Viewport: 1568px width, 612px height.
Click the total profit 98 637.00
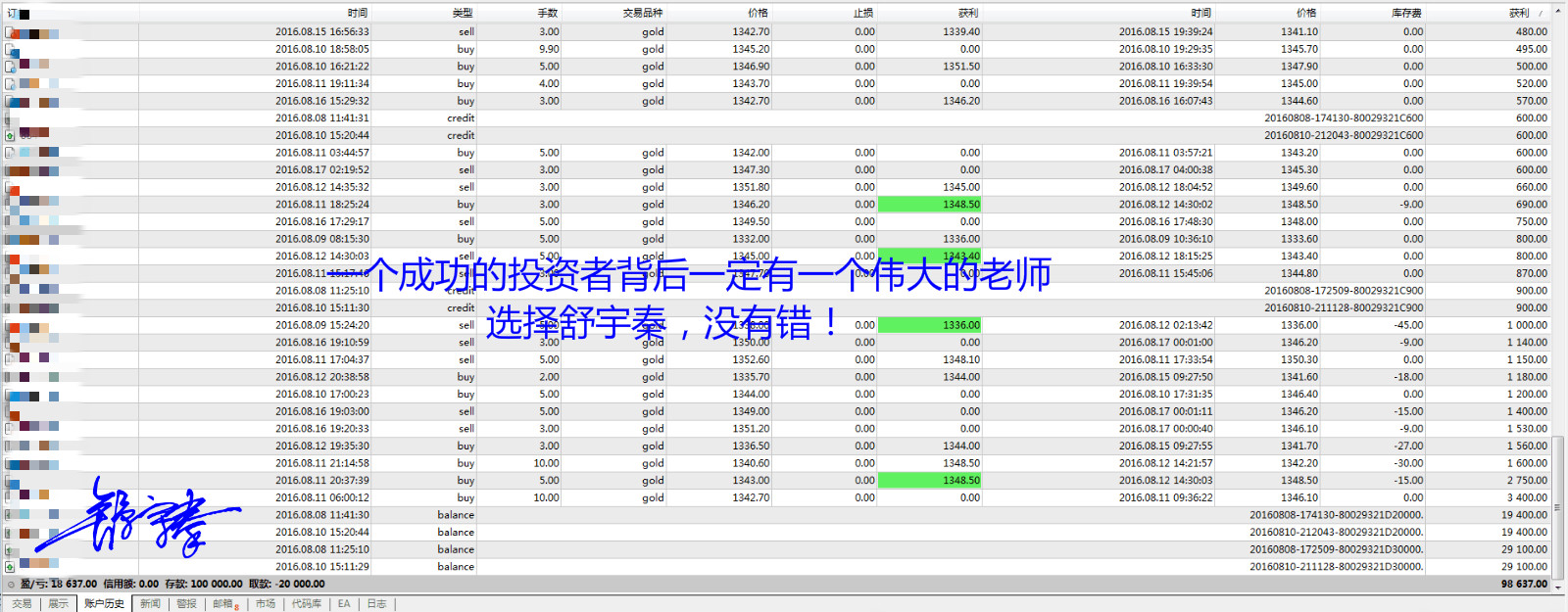click(1524, 585)
